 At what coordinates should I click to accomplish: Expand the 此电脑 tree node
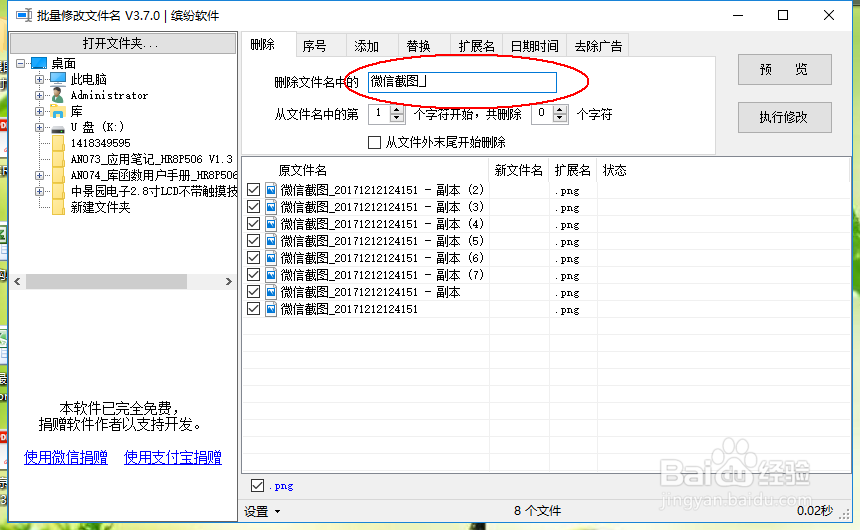click(x=39, y=79)
